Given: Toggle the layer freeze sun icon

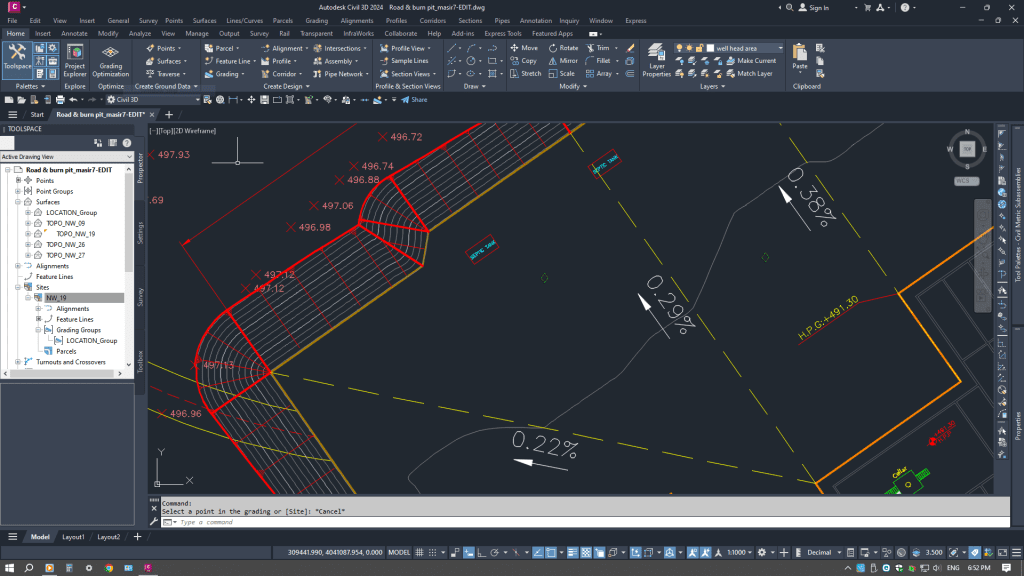Looking at the screenshot, I should [689, 47].
